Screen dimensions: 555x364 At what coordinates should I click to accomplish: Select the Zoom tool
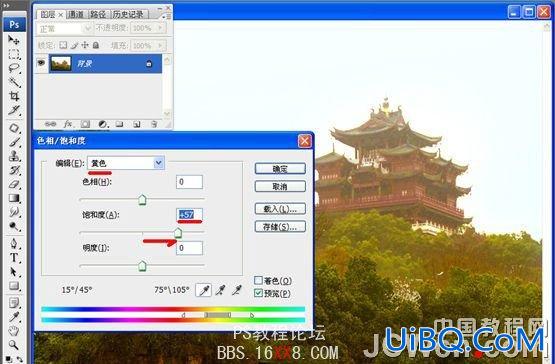pos(14,345)
